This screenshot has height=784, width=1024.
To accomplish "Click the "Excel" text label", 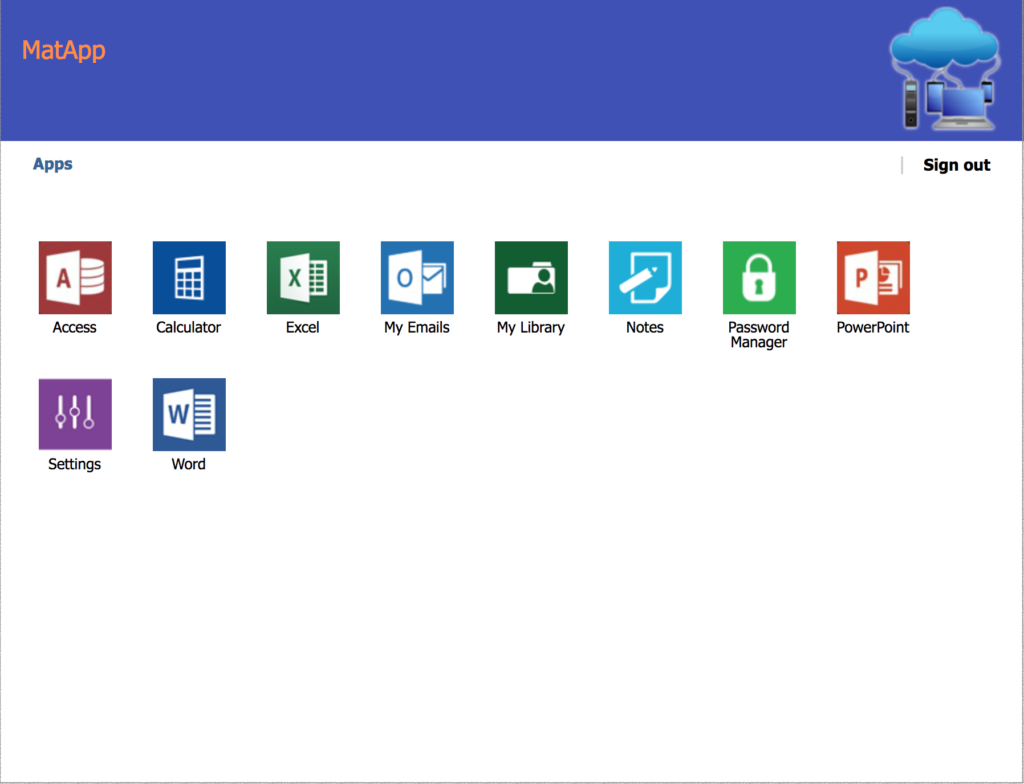I will pos(302,327).
